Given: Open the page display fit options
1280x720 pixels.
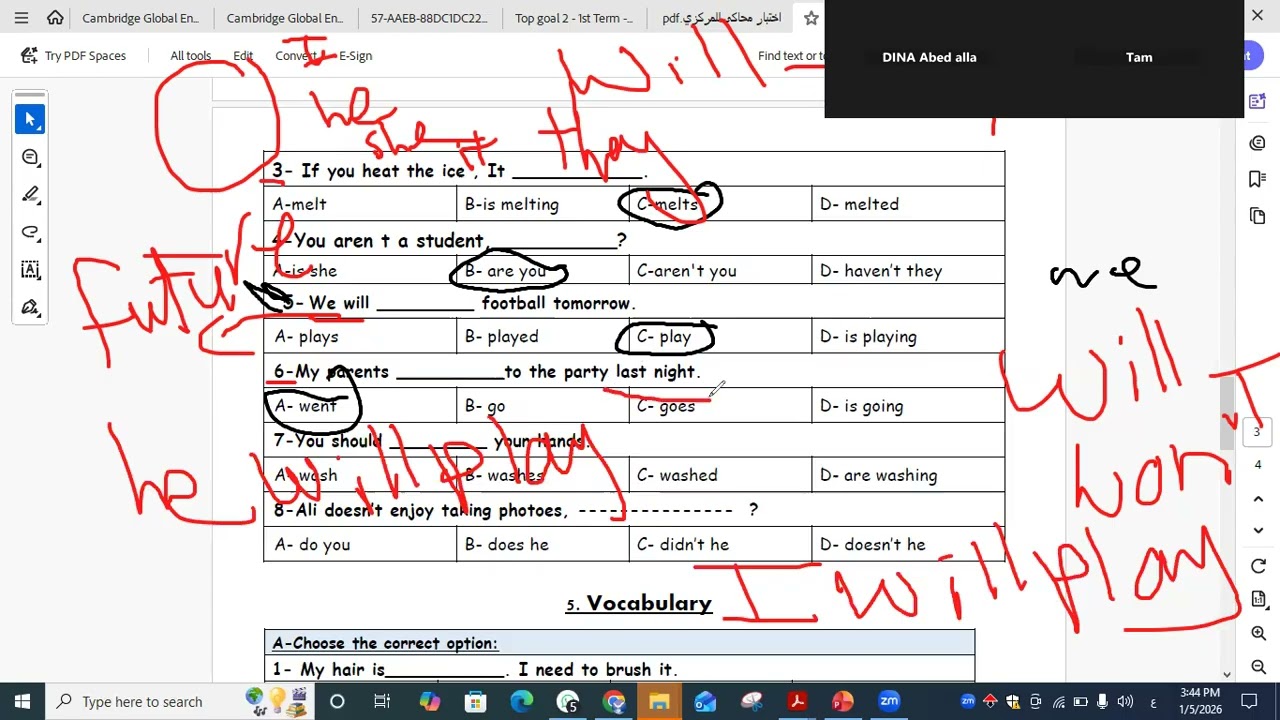Looking at the screenshot, I should 1258,599.
